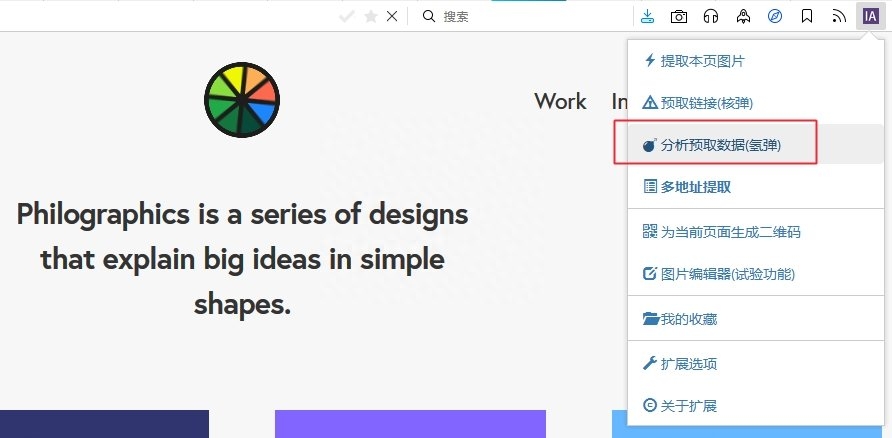Open 多地址提取 from the menu

(755, 187)
